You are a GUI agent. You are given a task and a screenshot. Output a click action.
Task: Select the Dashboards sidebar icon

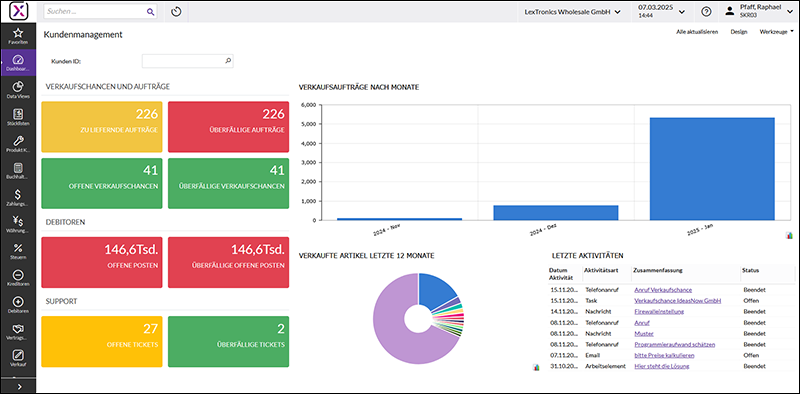pyautogui.click(x=18, y=63)
